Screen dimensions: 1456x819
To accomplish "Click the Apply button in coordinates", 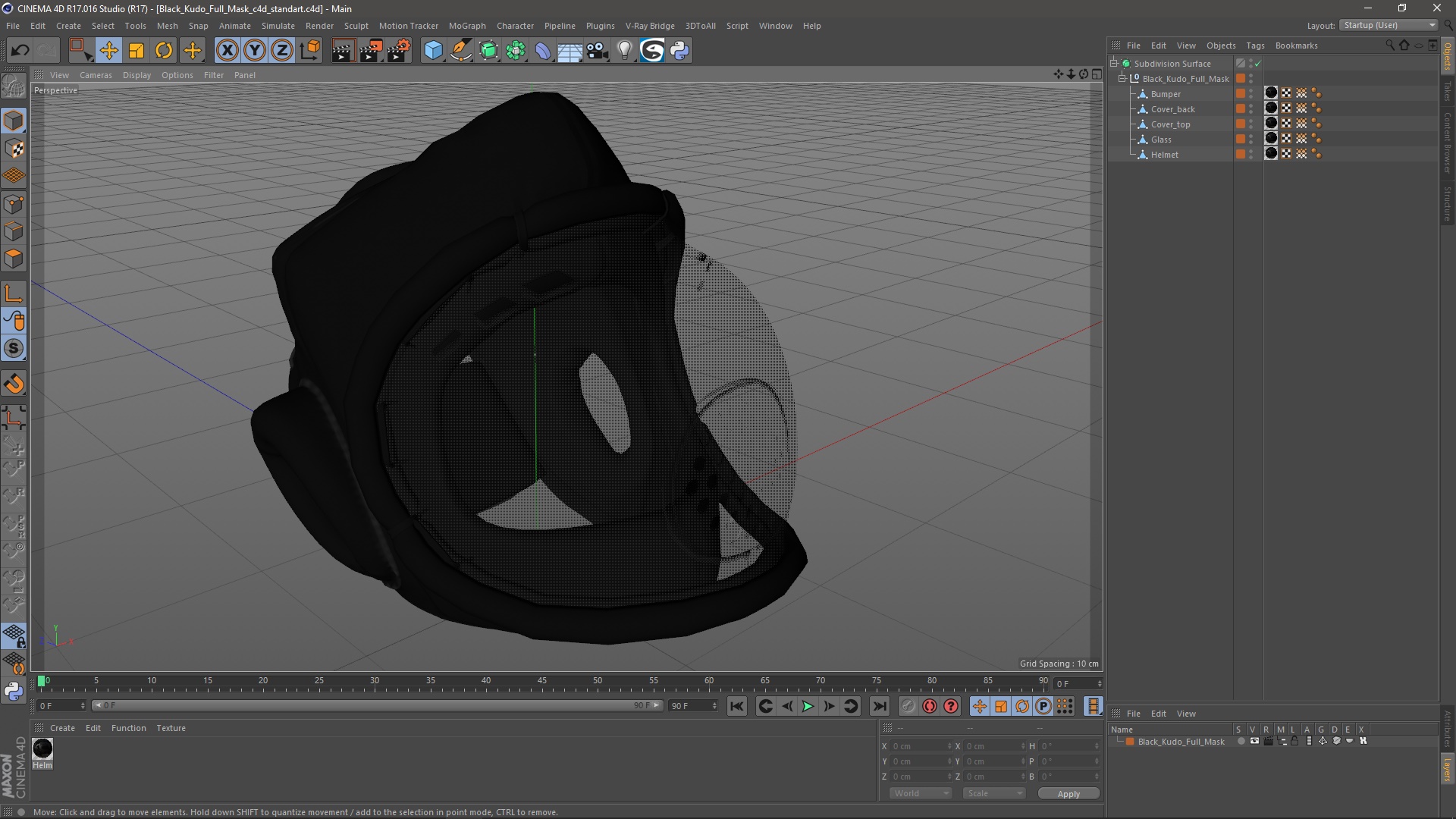I will point(1068,794).
